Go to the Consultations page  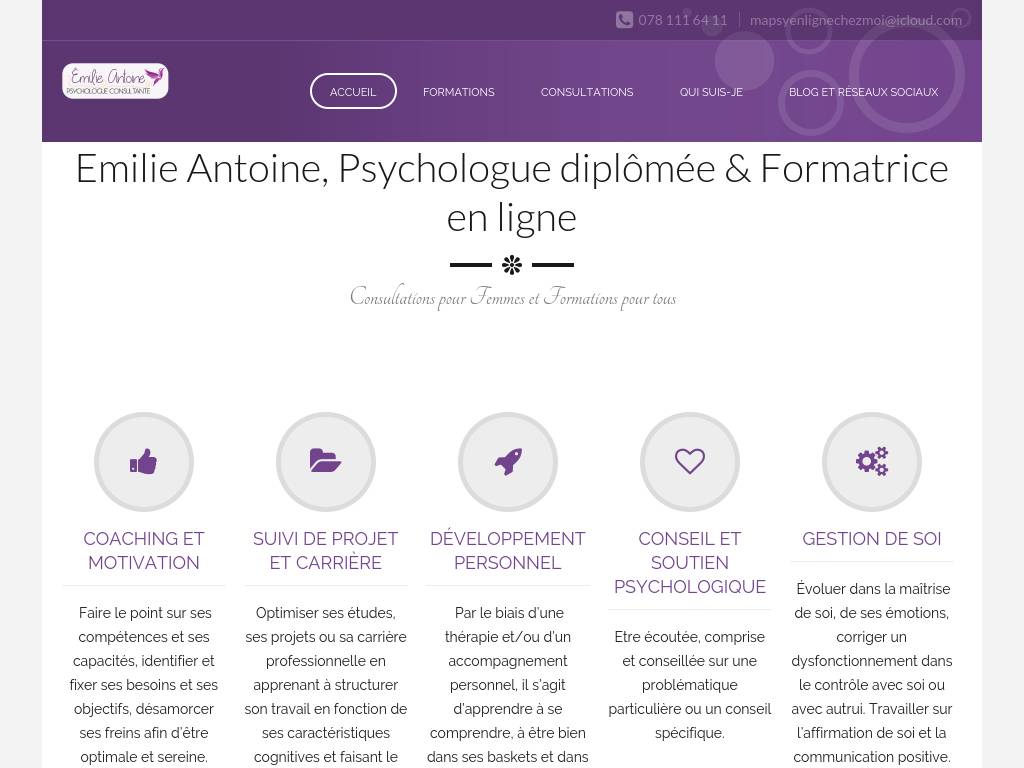tap(587, 92)
